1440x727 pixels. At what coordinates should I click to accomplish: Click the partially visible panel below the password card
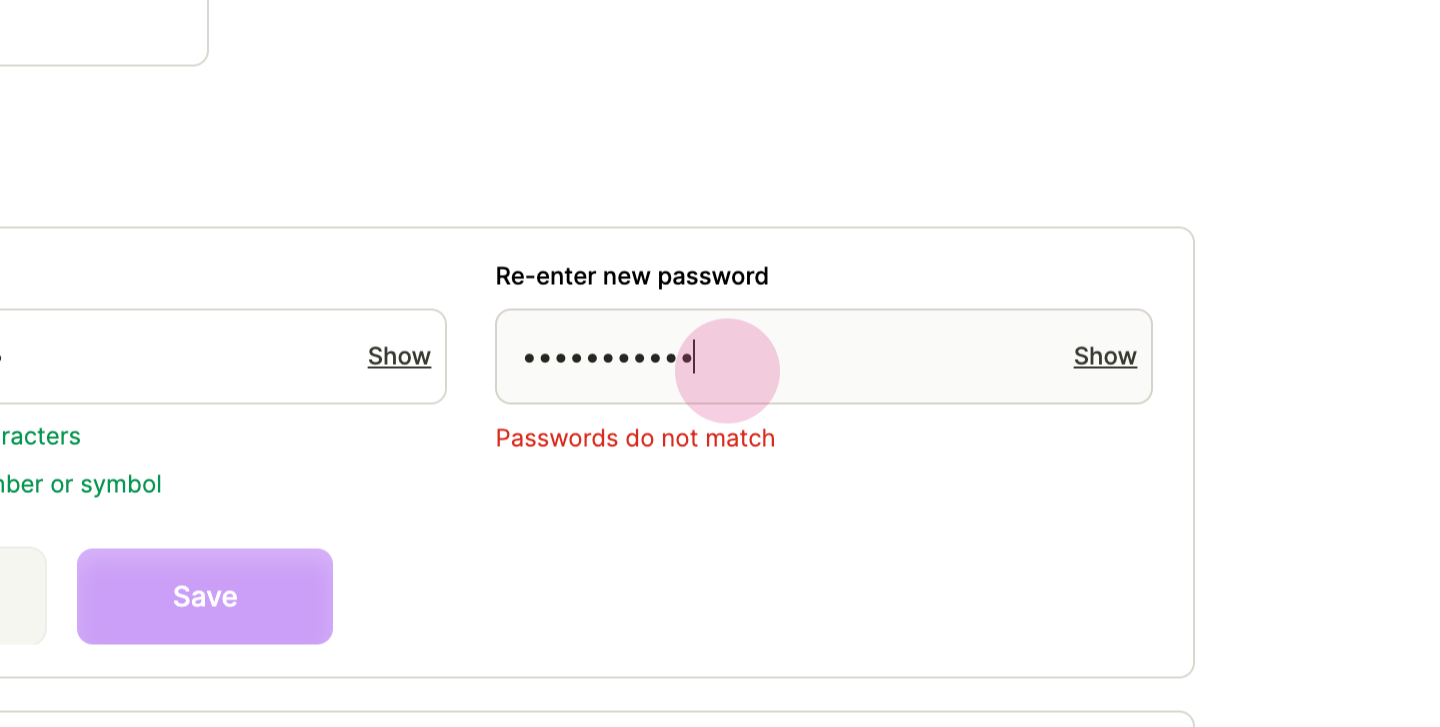597,719
